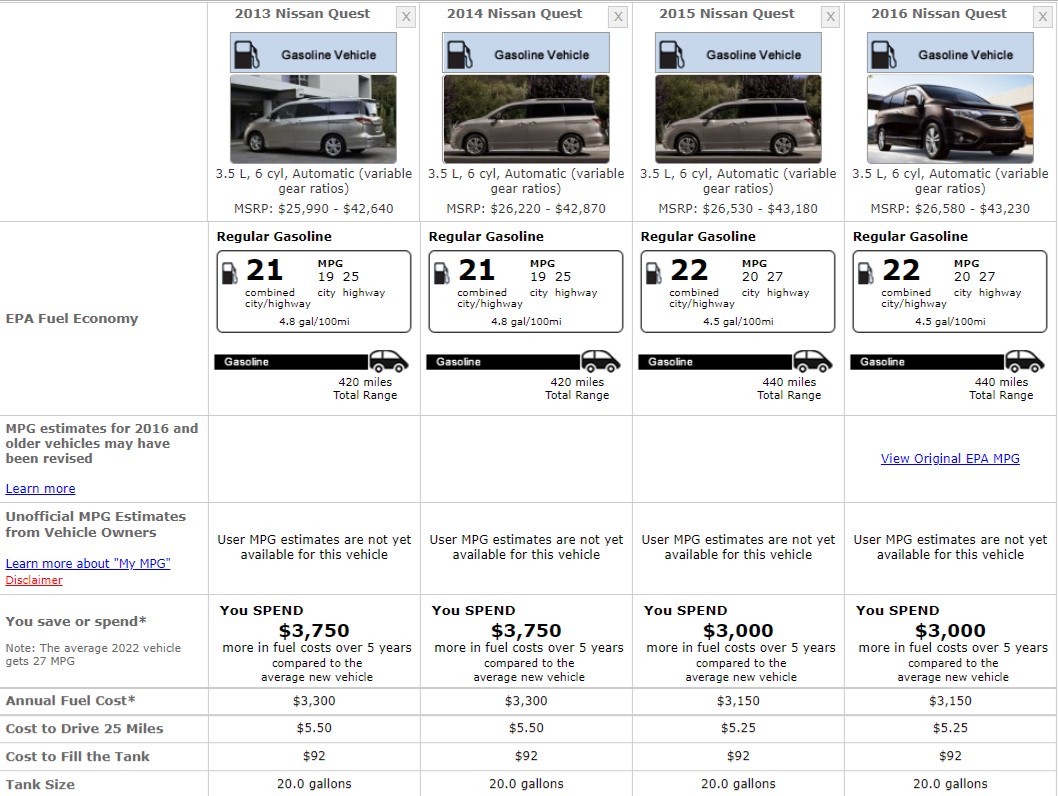Click the 2013 Quest engine description text

(x=314, y=181)
